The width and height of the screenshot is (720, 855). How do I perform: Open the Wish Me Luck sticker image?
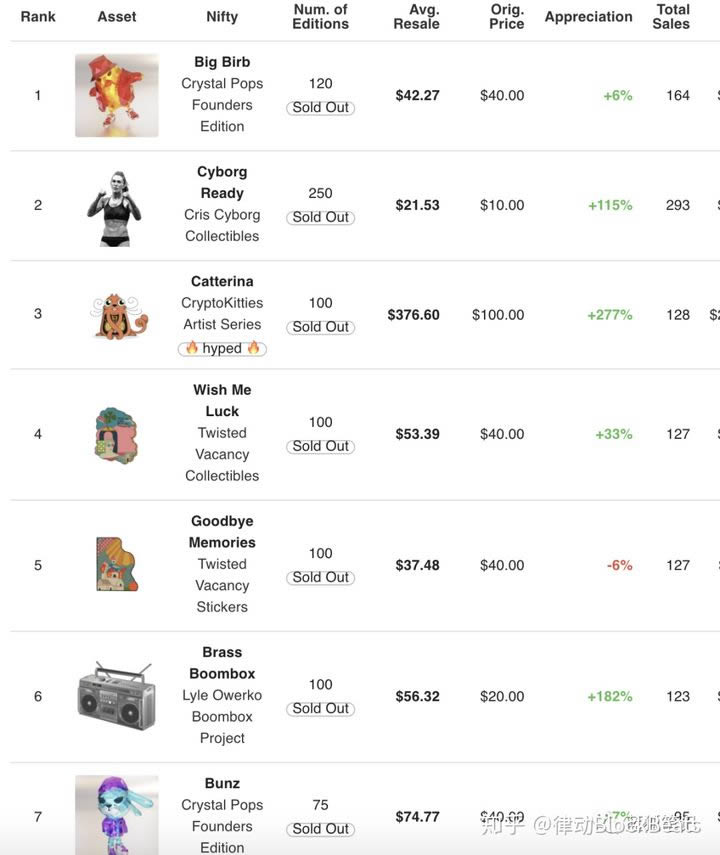tap(116, 435)
